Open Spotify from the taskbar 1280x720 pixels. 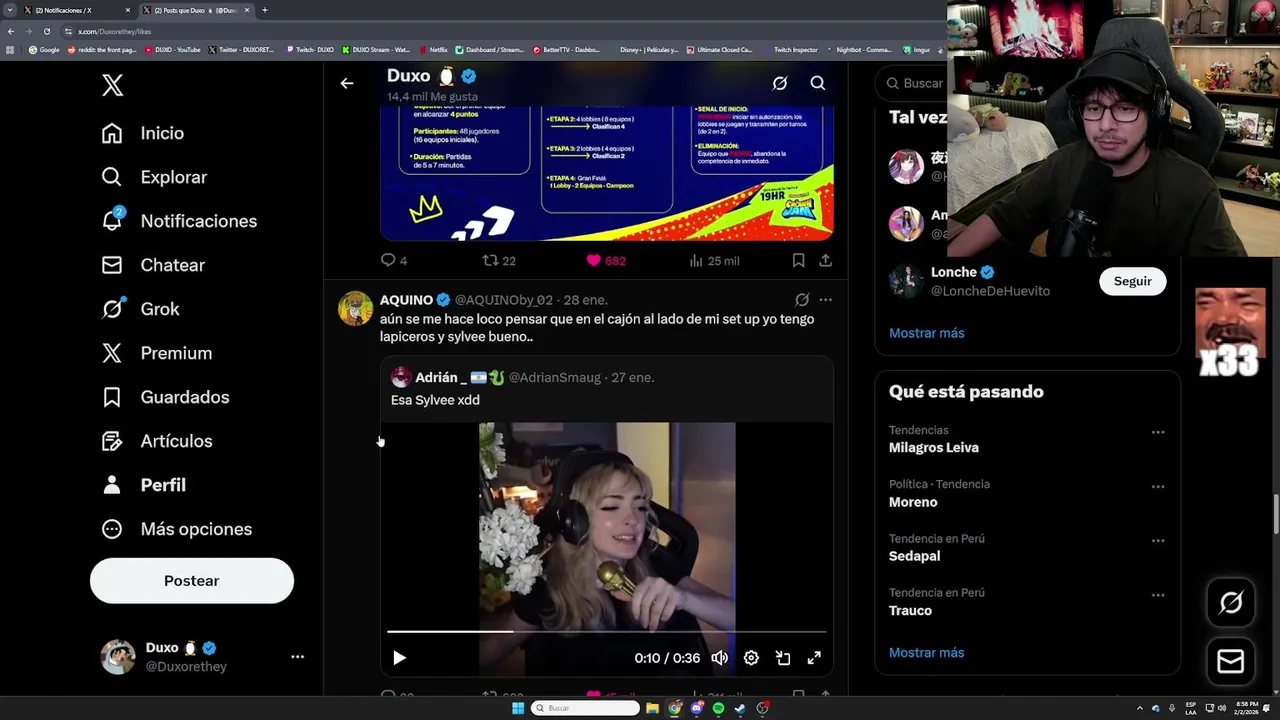pyautogui.click(x=718, y=708)
